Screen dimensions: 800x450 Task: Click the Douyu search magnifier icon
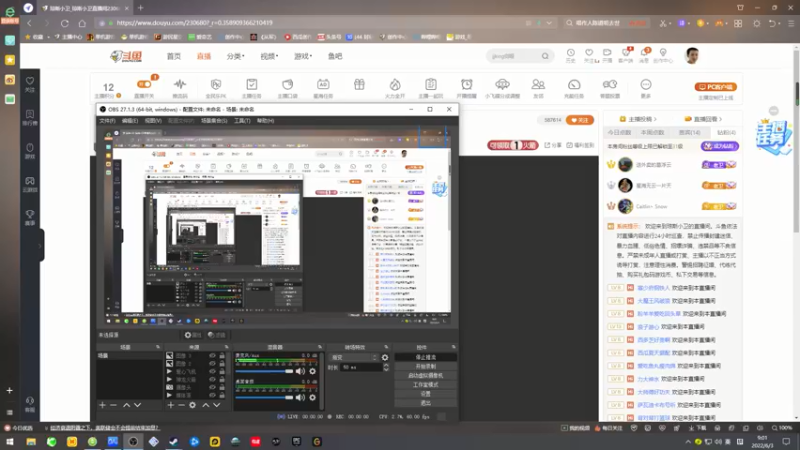click(545, 56)
